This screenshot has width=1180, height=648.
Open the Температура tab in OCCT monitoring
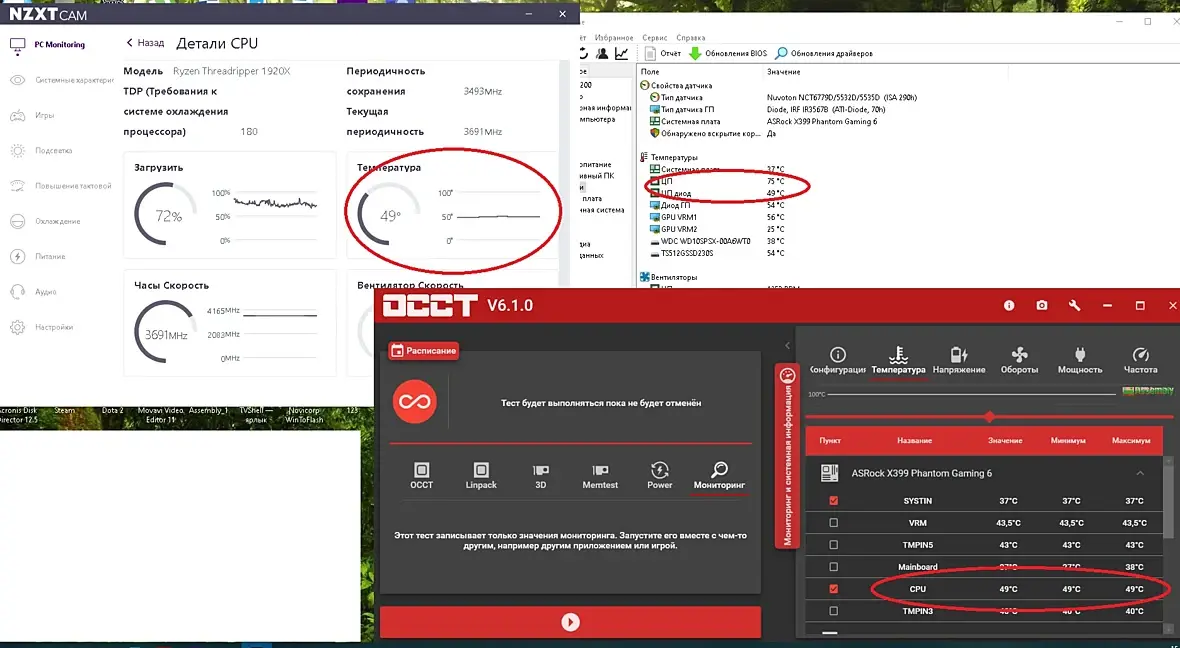point(899,361)
